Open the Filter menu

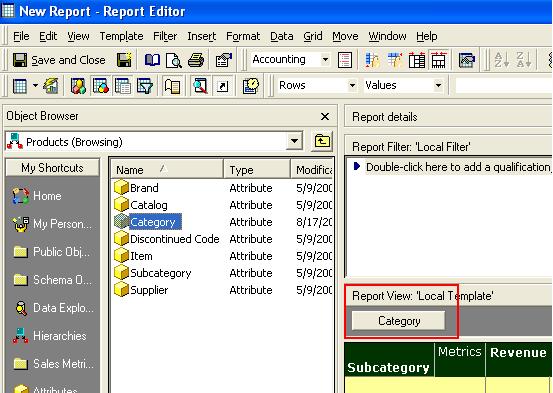click(165, 36)
